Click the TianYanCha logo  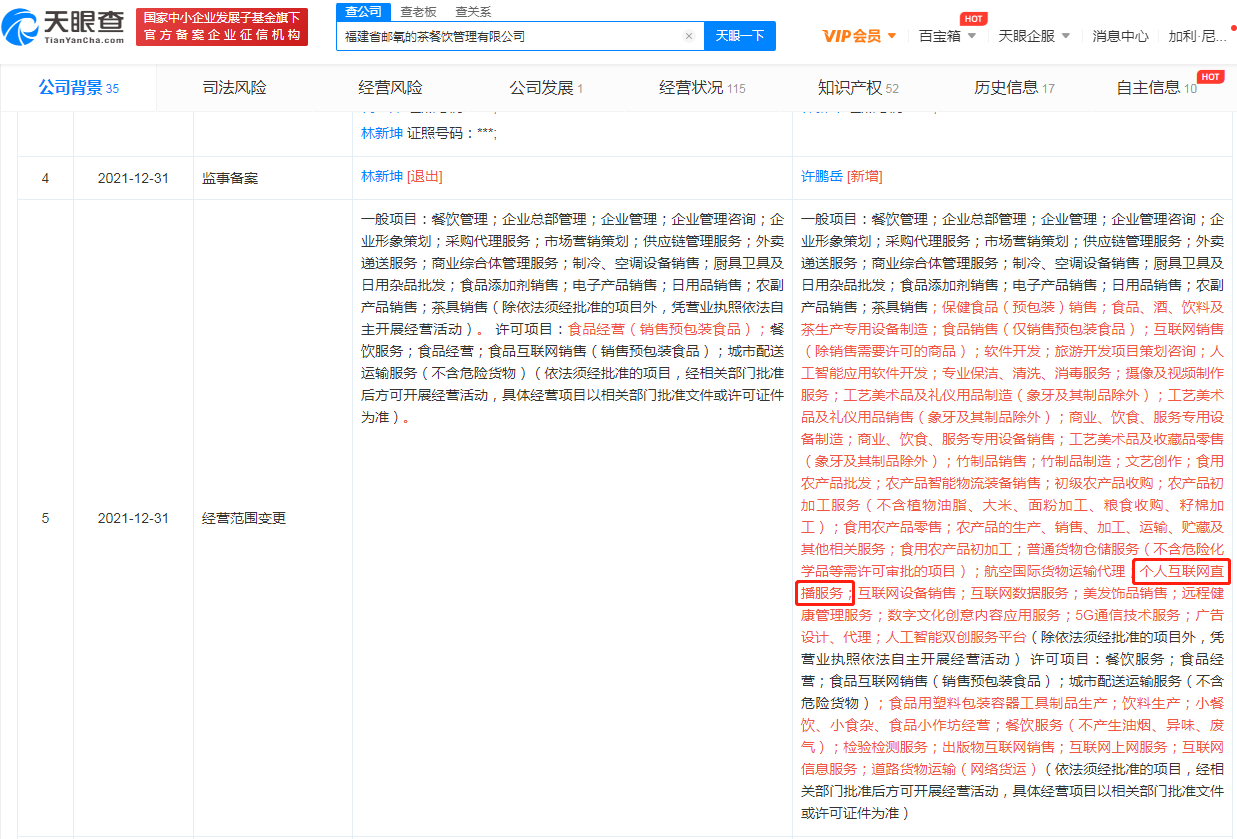(x=66, y=27)
